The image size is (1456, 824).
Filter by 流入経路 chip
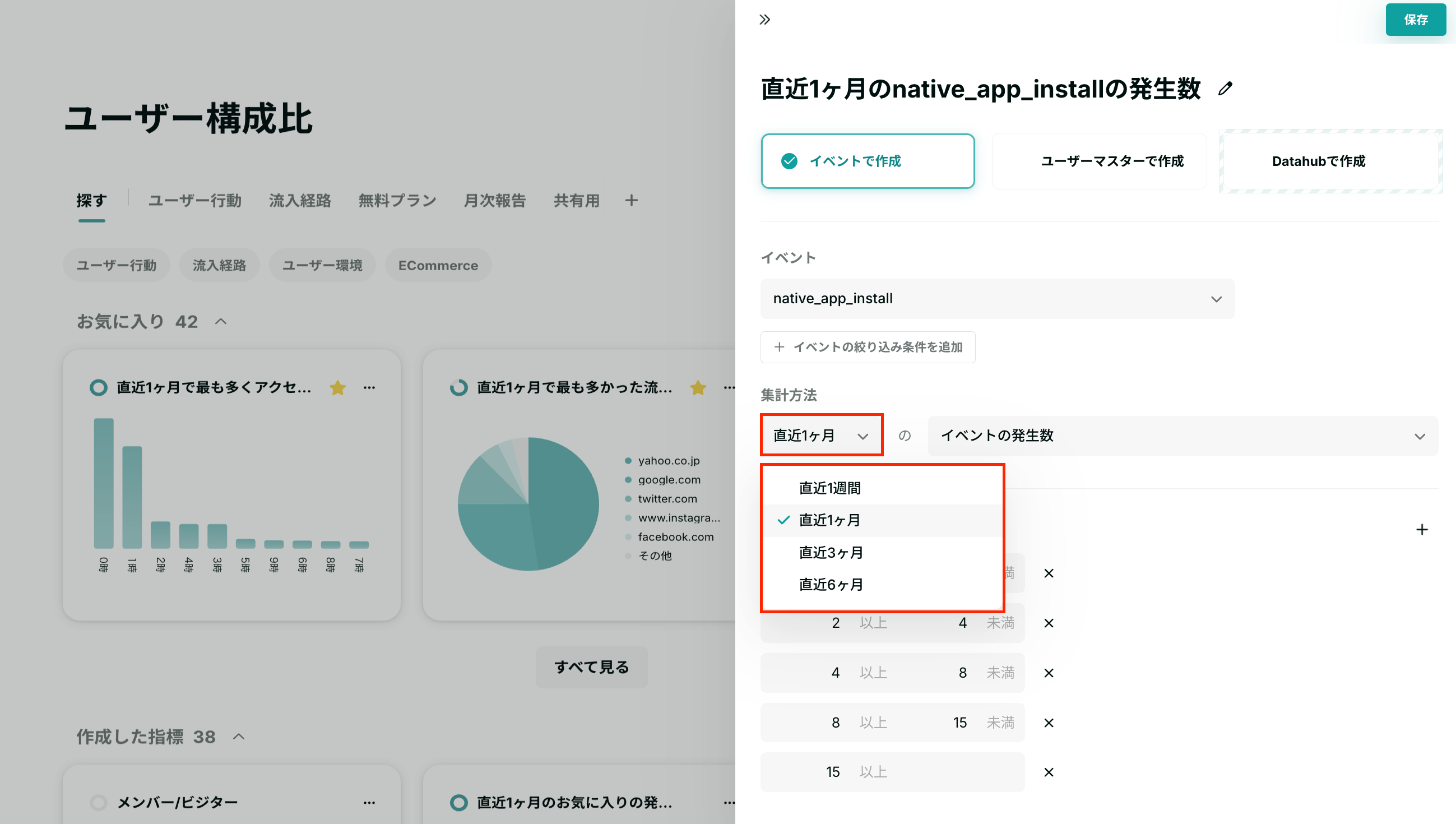[220, 265]
